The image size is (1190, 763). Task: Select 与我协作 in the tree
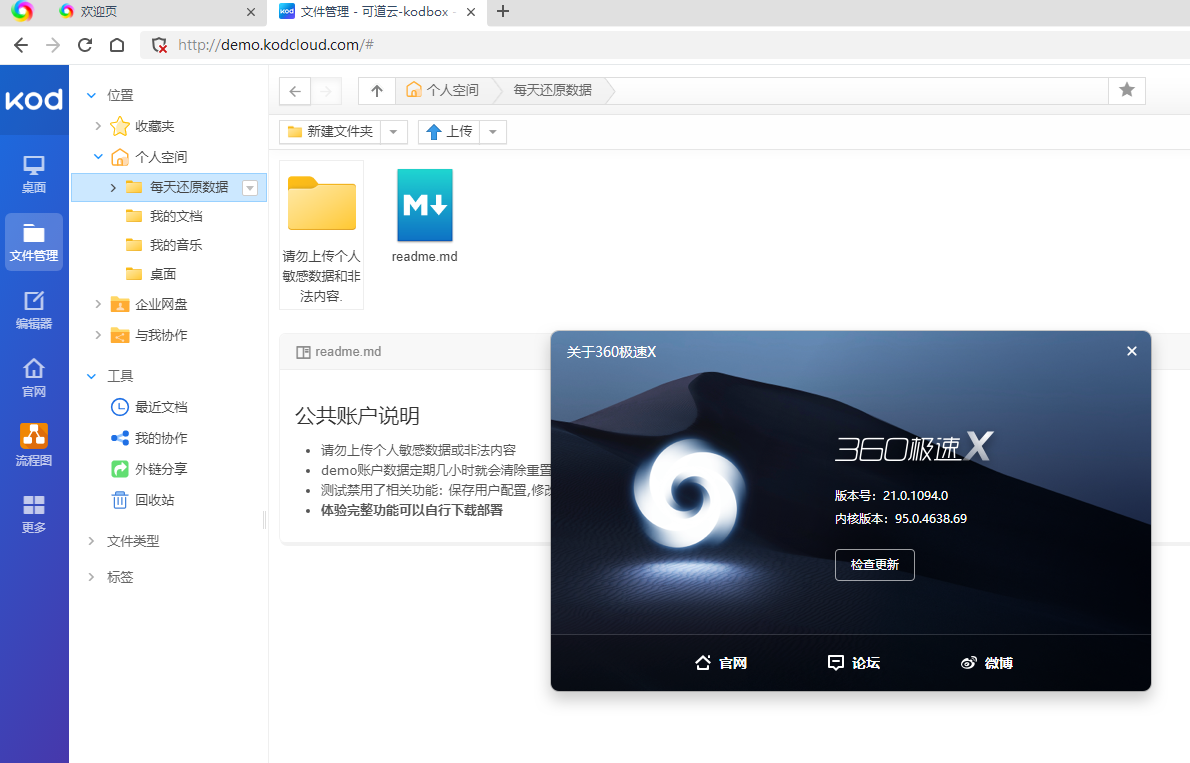pyautogui.click(x=161, y=336)
